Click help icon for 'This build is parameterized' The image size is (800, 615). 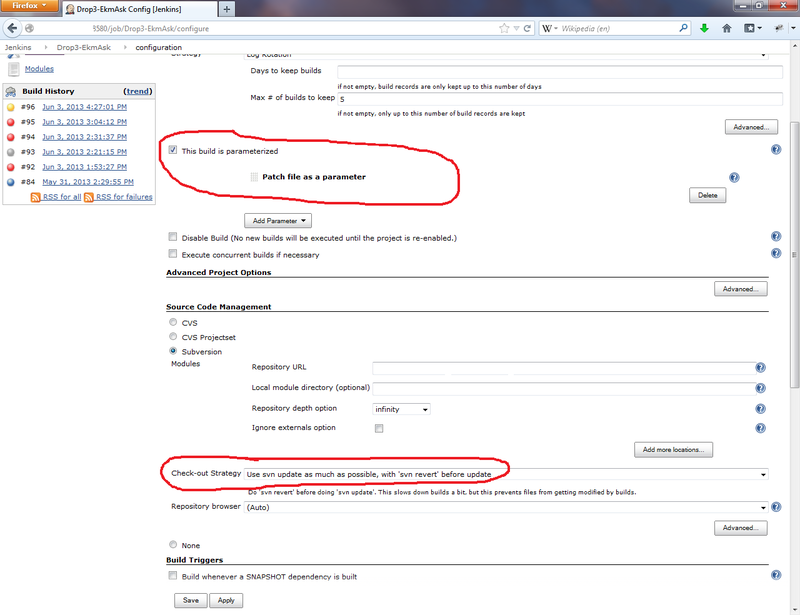776,150
